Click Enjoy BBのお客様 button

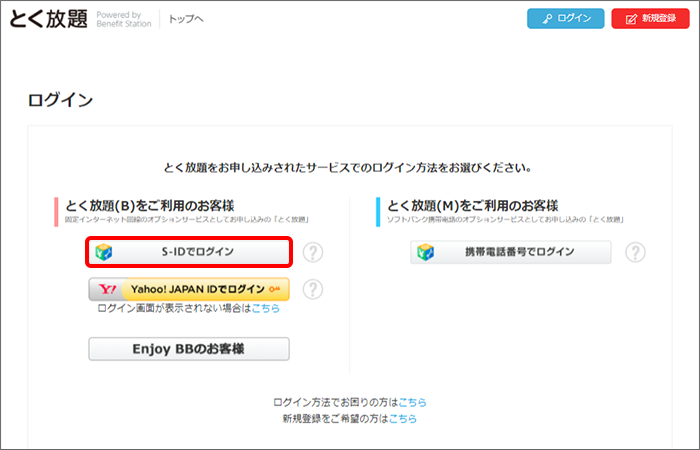pyautogui.click(x=189, y=349)
